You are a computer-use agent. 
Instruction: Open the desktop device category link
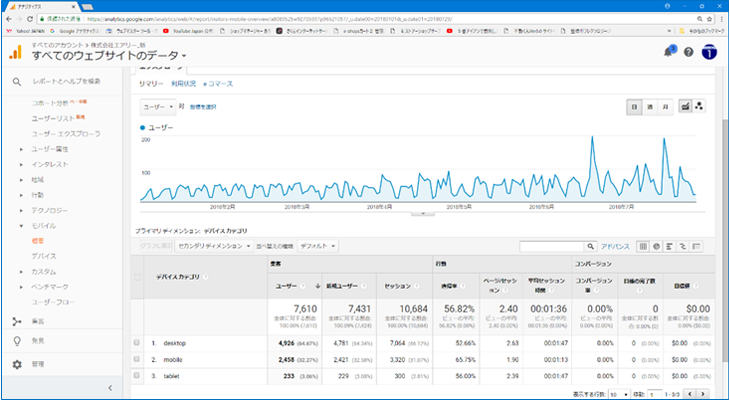[175, 343]
